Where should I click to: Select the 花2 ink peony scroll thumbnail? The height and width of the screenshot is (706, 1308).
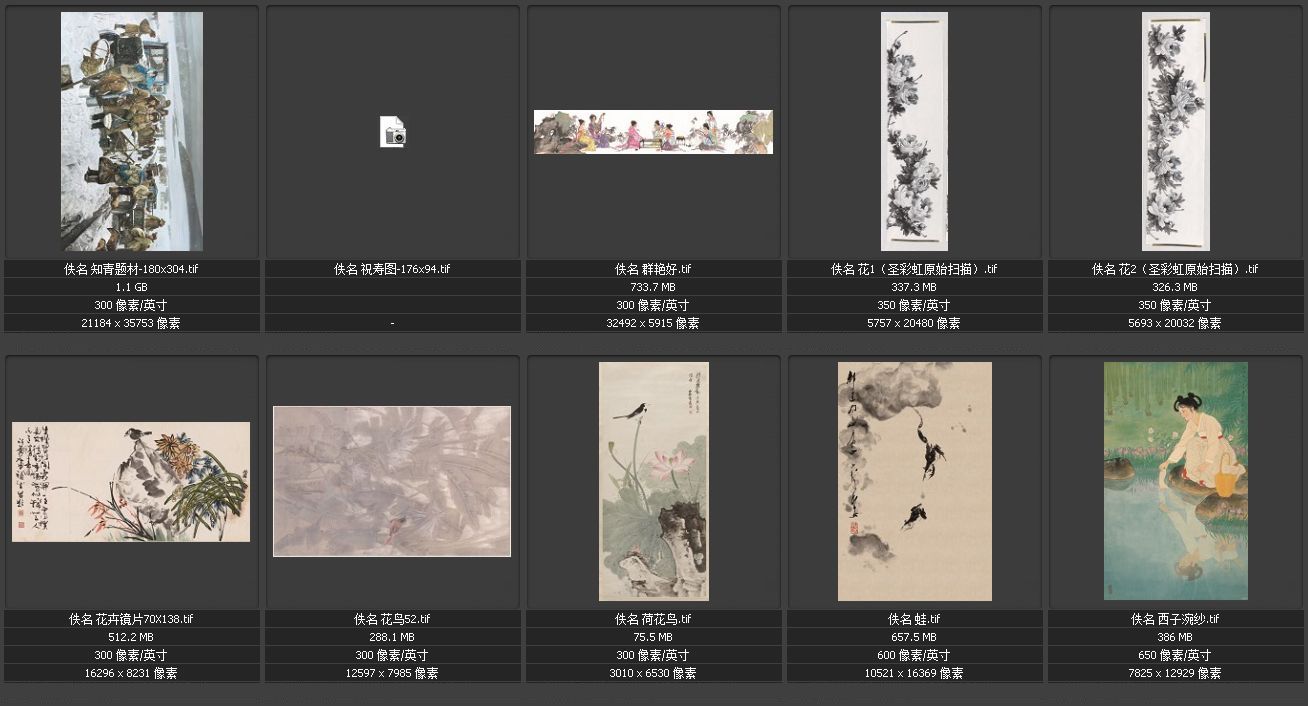pos(1175,131)
